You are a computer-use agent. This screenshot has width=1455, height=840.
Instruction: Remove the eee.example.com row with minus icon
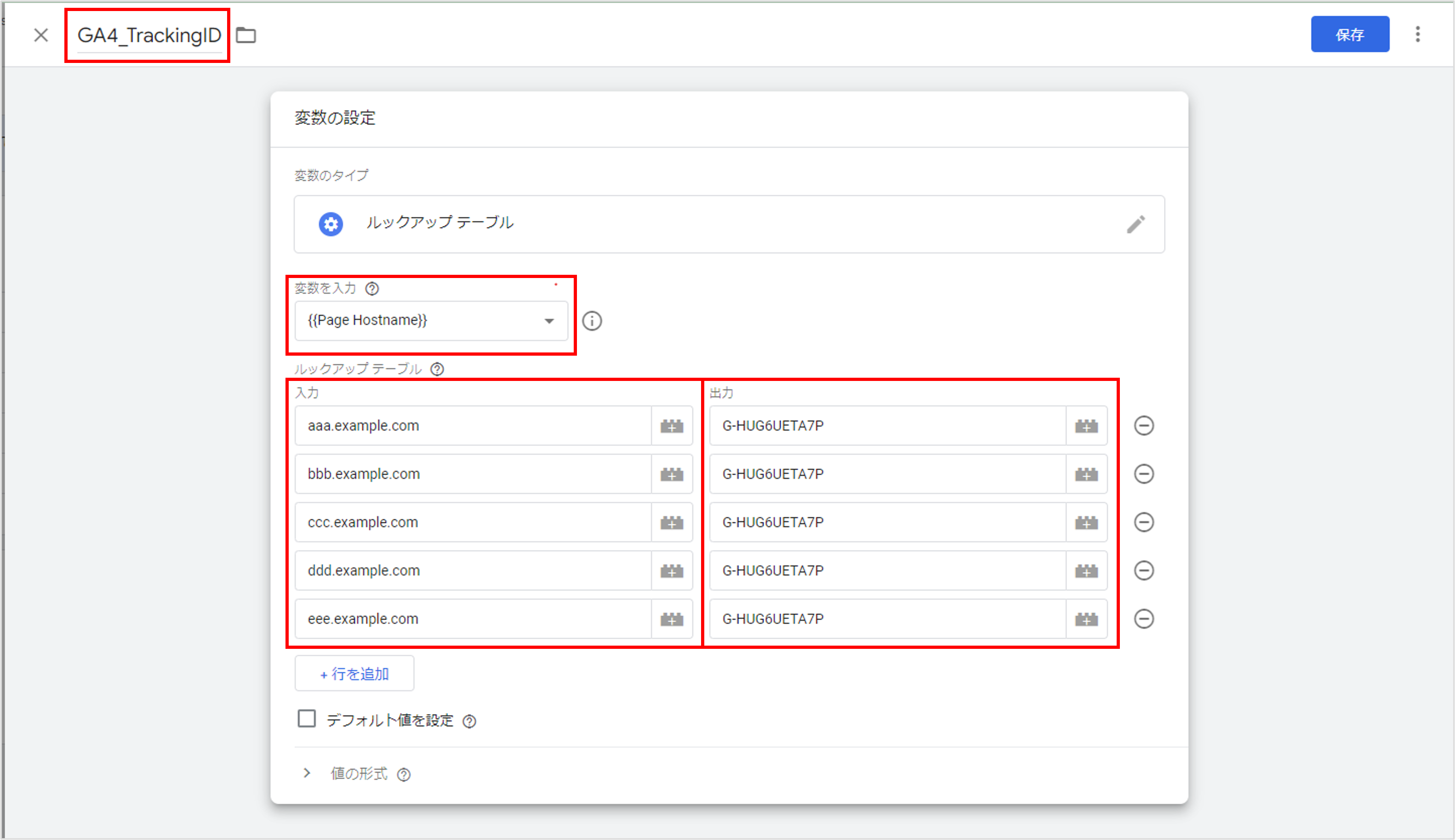[1143, 619]
